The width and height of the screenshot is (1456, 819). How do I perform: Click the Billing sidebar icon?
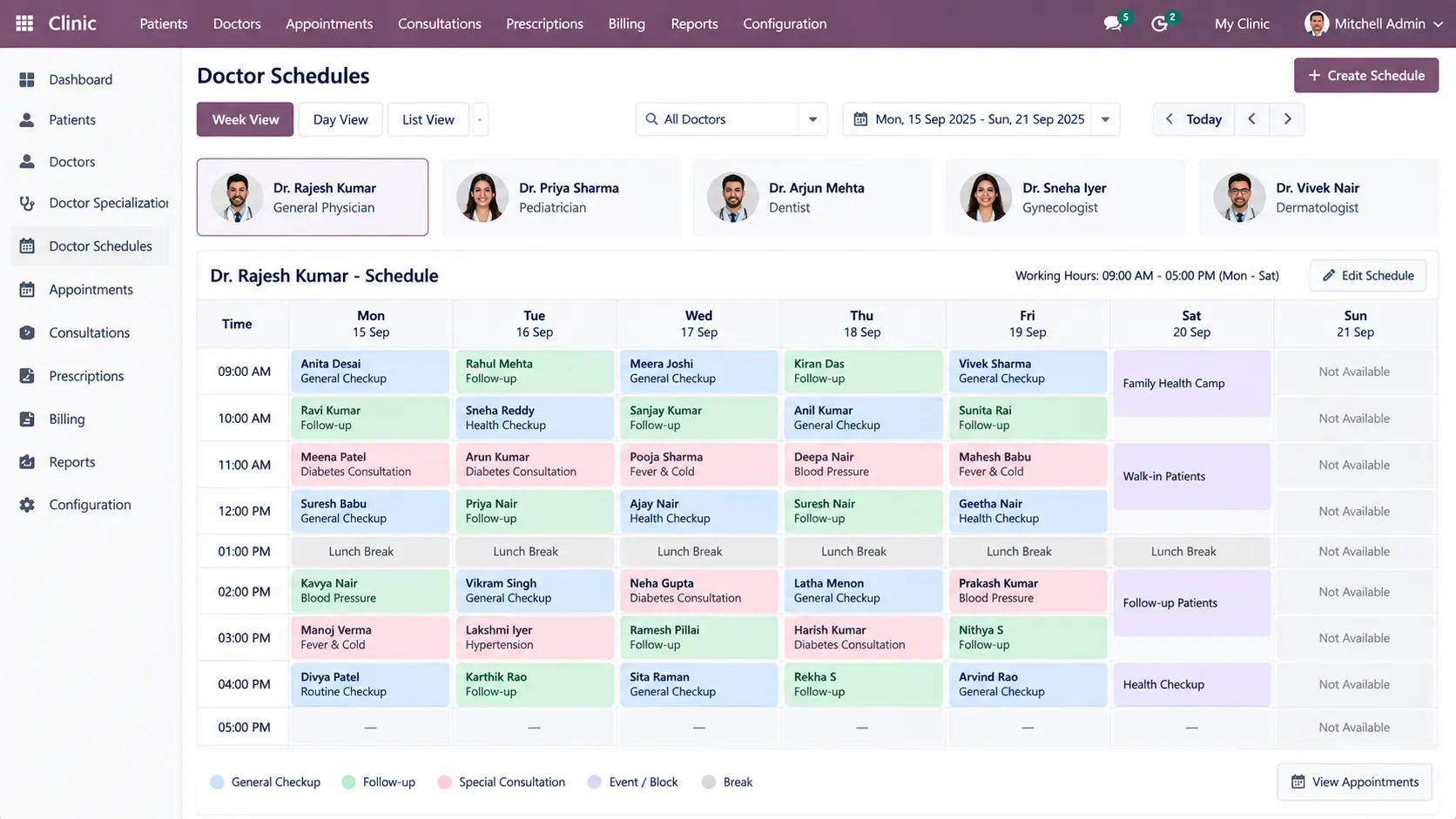(x=27, y=419)
